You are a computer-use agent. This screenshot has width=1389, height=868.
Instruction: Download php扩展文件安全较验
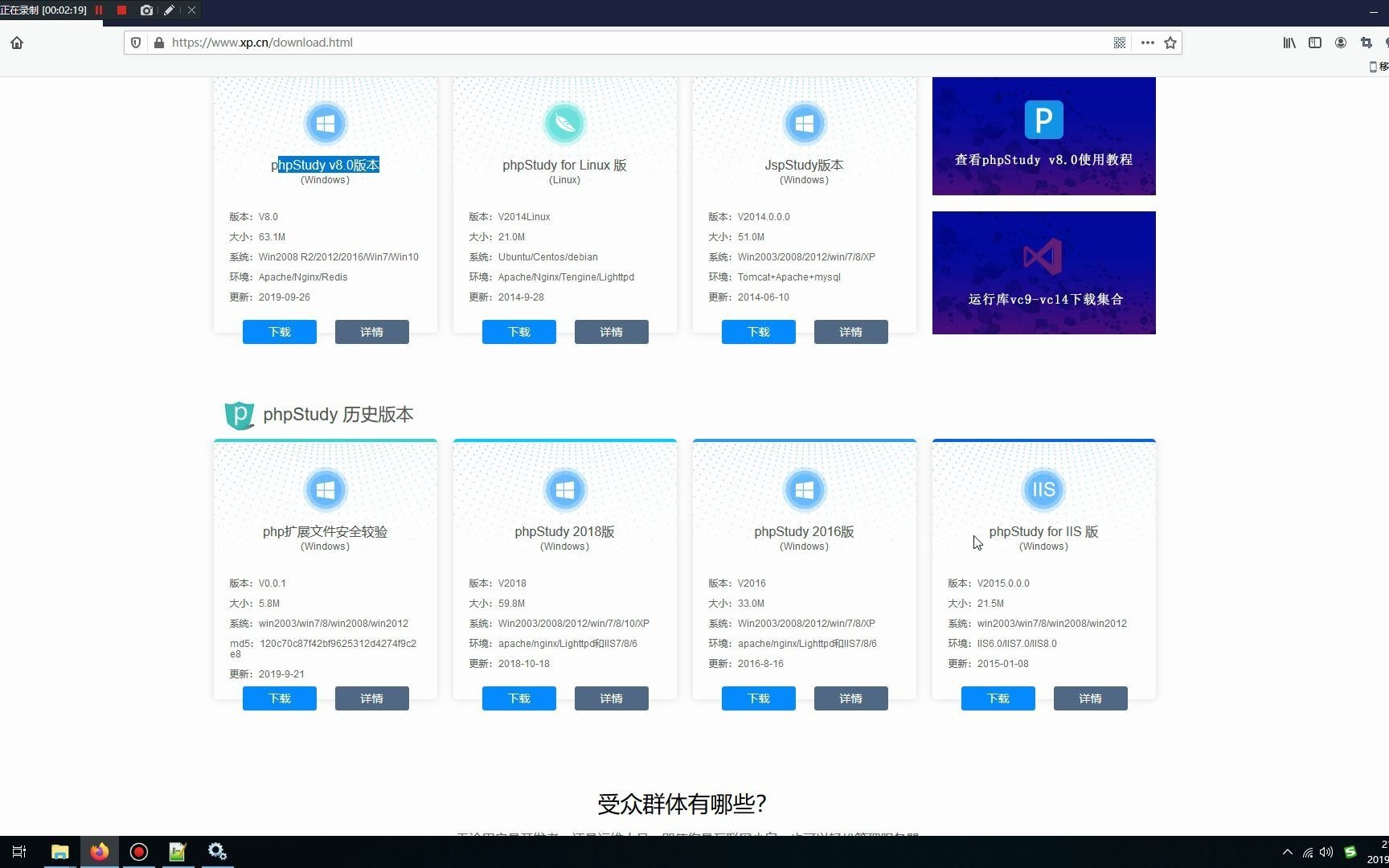280,698
